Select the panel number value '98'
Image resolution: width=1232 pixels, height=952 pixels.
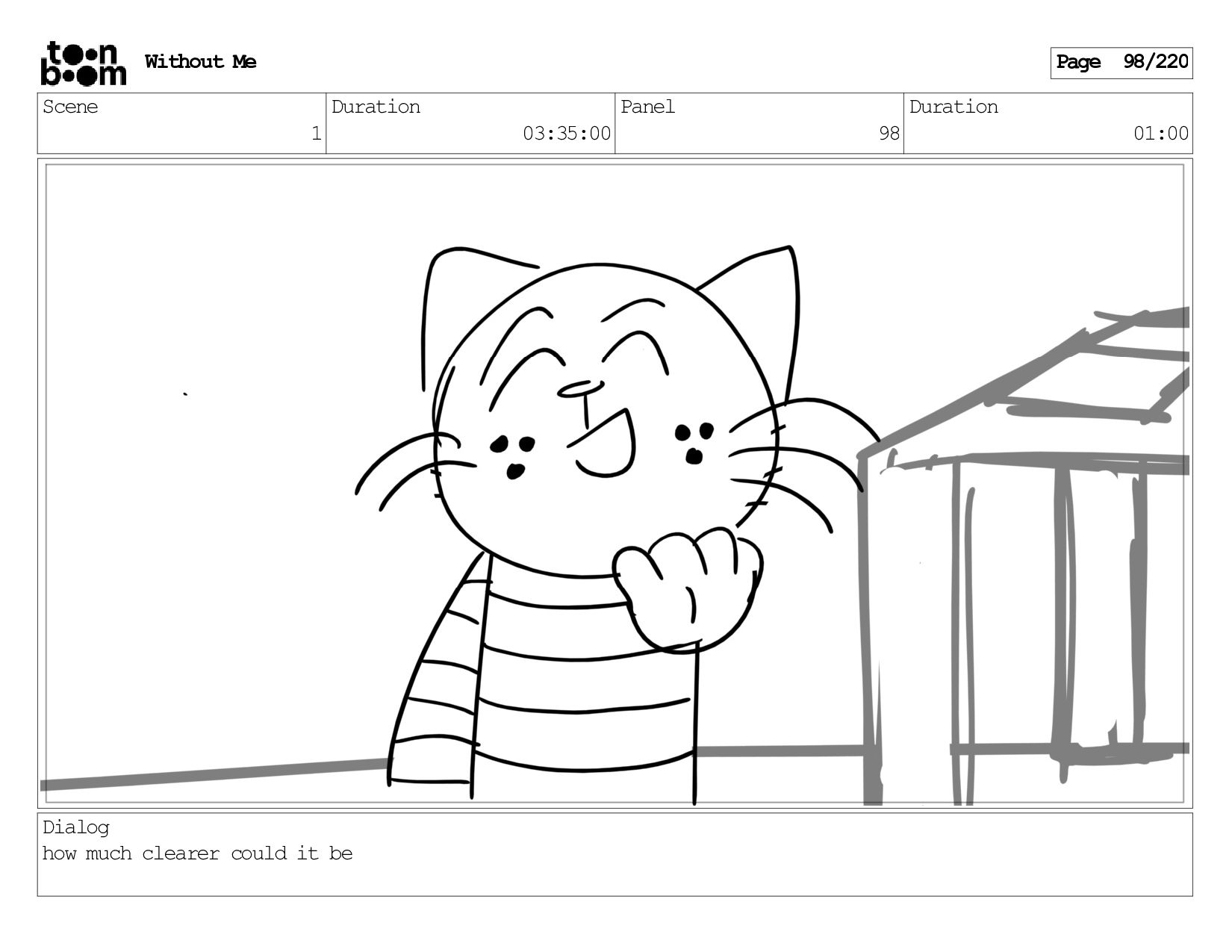[x=889, y=134]
